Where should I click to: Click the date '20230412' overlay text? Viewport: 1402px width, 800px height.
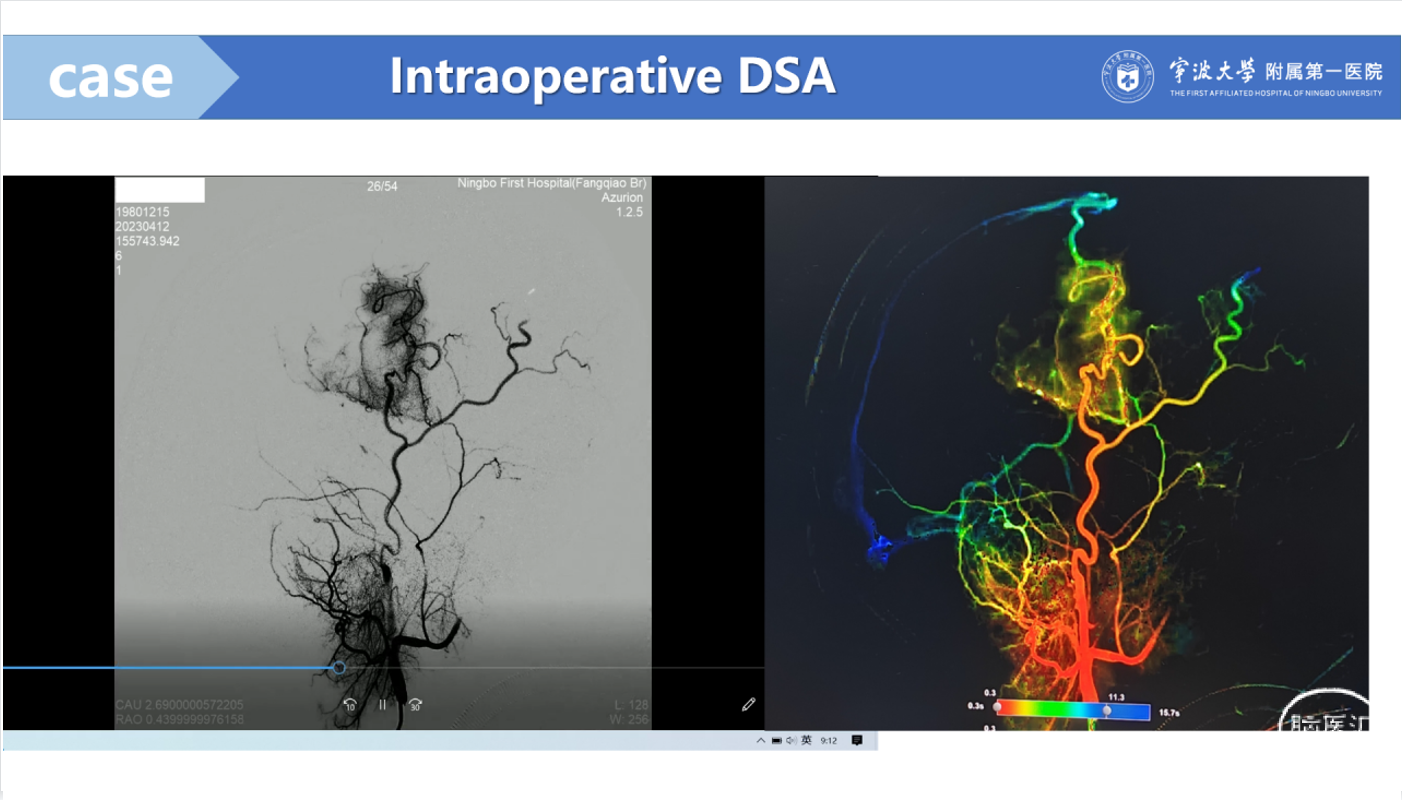click(142, 227)
